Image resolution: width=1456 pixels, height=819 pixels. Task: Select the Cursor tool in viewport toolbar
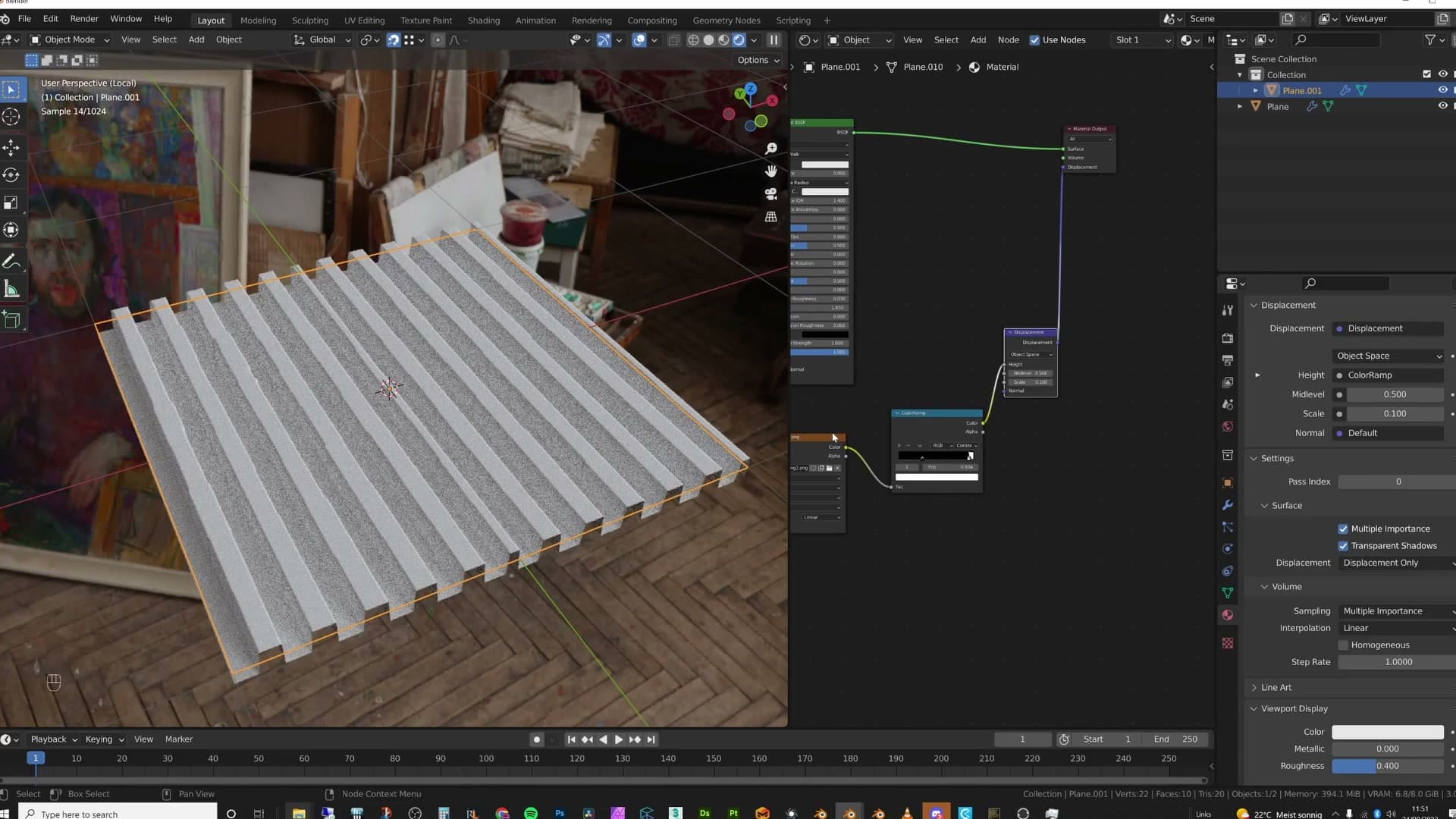coord(11,117)
